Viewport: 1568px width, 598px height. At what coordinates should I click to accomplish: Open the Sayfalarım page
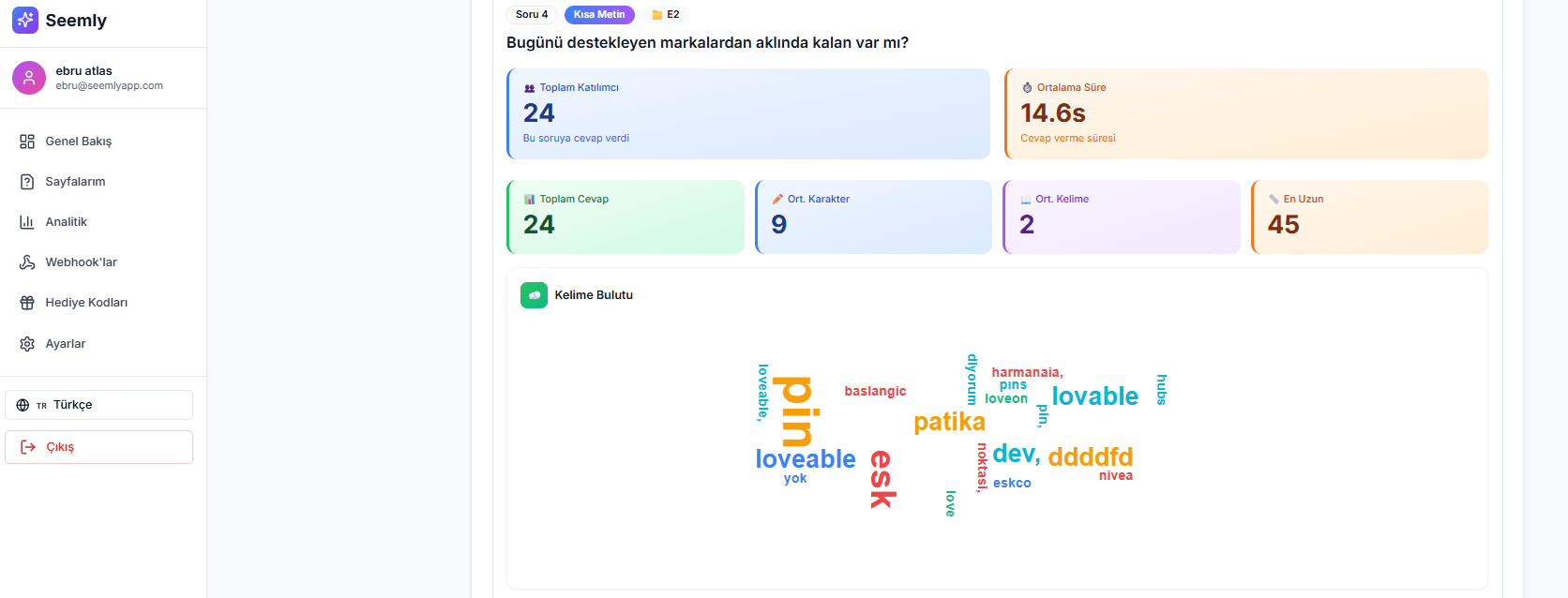75,182
